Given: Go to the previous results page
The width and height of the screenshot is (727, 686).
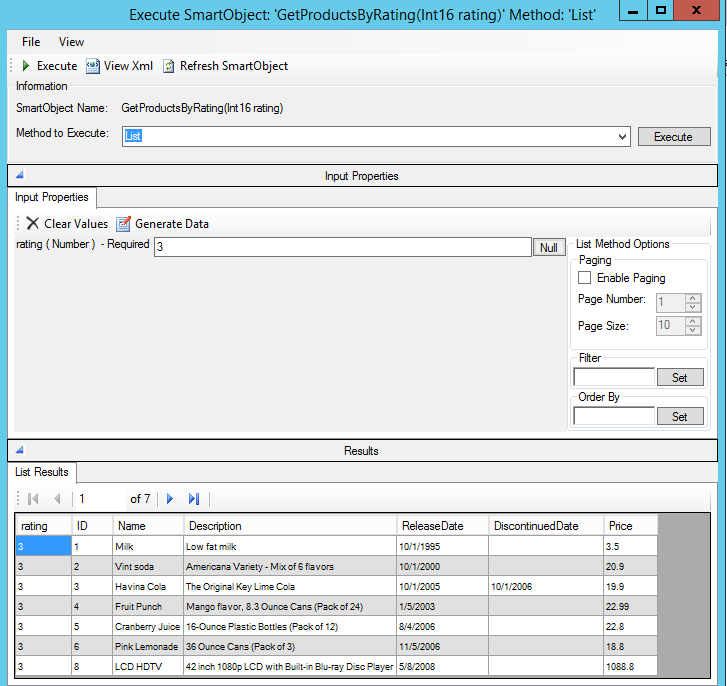Looking at the screenshot, I should [57, 498].
